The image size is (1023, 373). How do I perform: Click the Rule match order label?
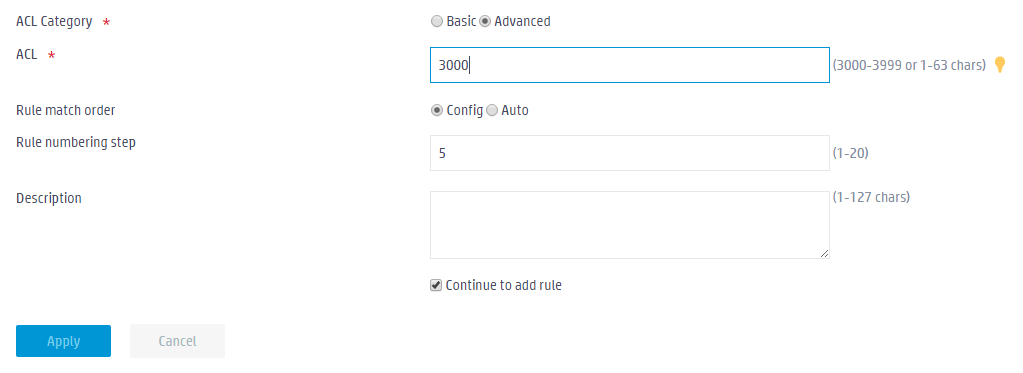coord(66,110)
